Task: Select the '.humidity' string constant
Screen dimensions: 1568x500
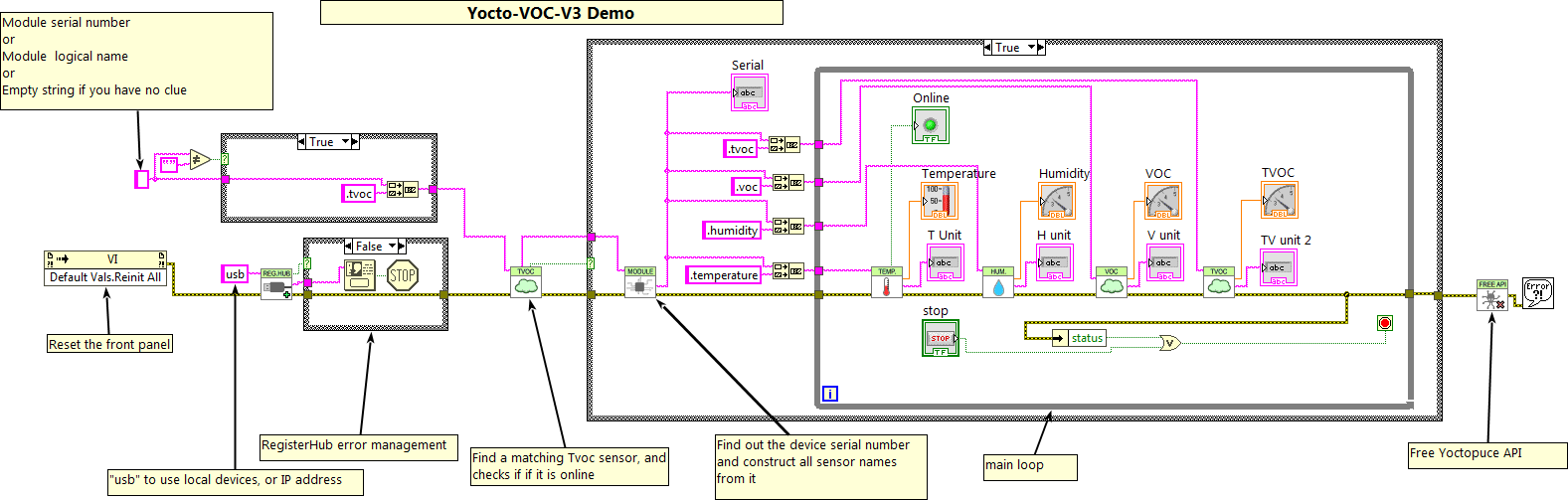Action: click(x=732, y=231)
